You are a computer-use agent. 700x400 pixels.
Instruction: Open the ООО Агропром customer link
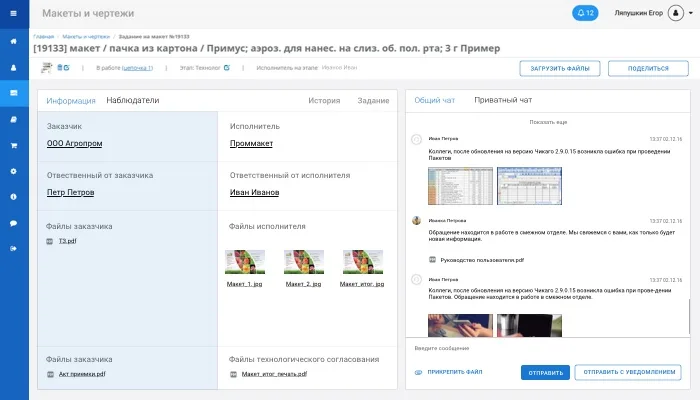coord(75,143)
